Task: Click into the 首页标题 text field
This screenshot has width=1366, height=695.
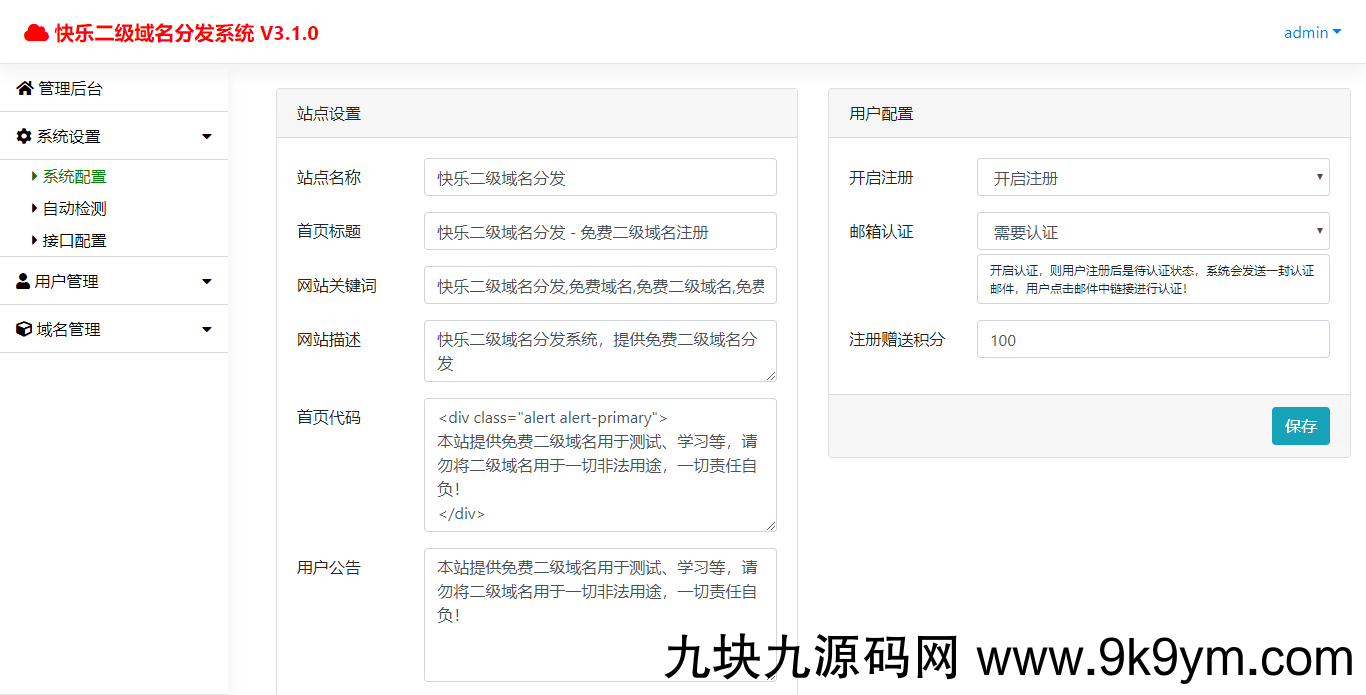Action: [600, 232]
